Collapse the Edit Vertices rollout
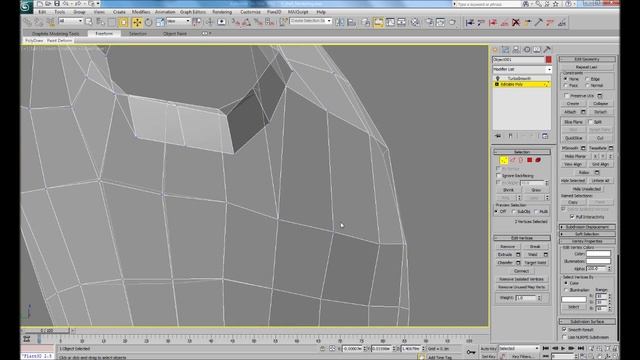Viewport: 640px width, 360px height. [x=522, y=238]
